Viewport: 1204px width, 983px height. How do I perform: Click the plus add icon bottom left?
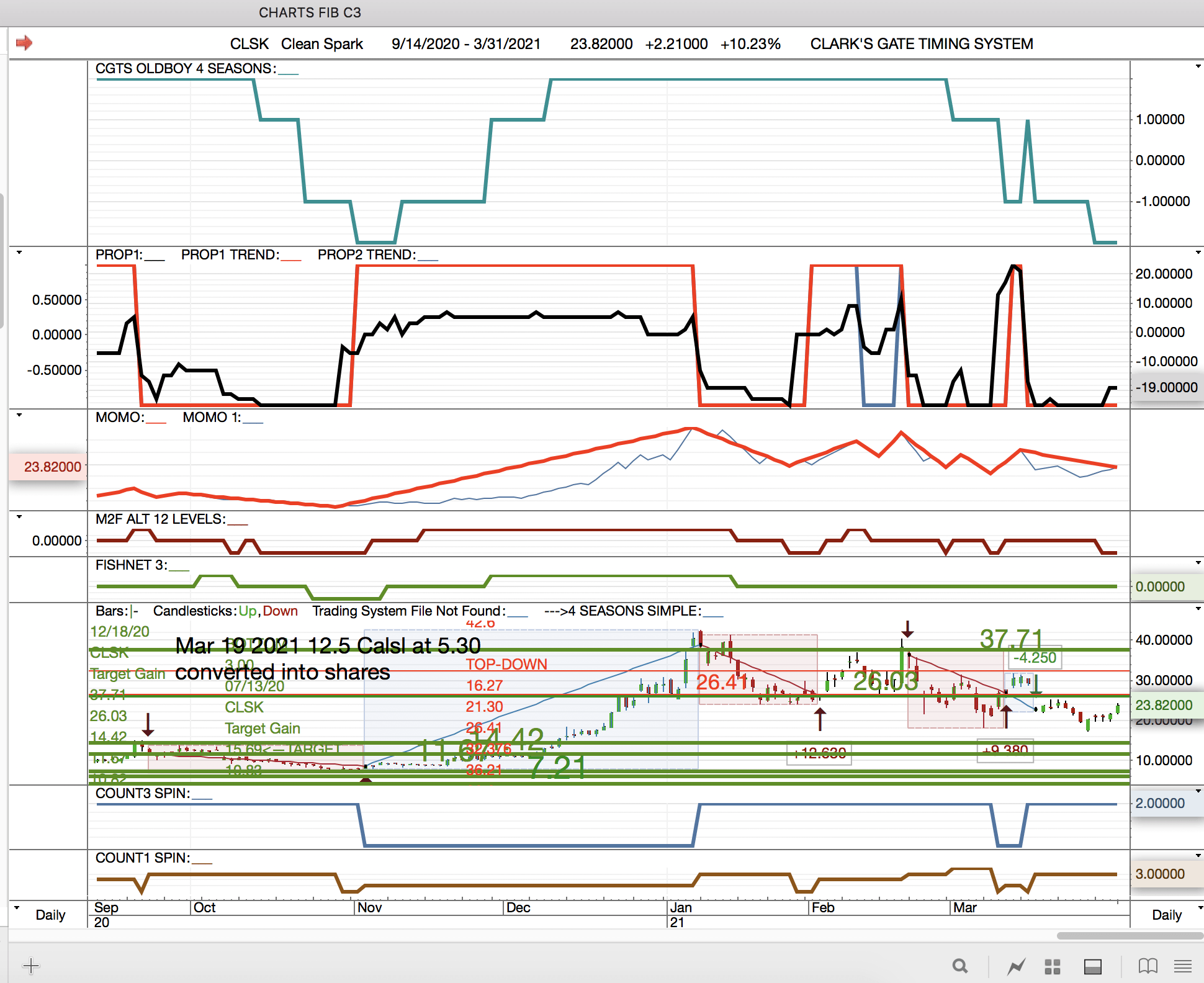(31, 966)
